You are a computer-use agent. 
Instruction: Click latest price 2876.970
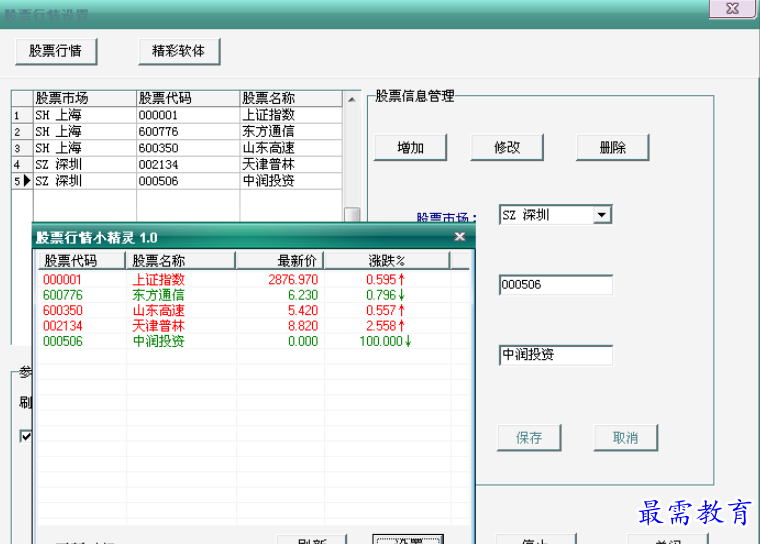[293, 280]
